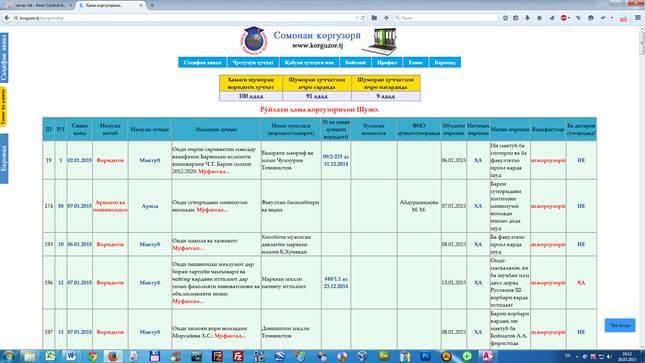Bookmark this page with the star icon
Image resolution: width=645 pixels, height=363 pixels.
coord(506,18)
